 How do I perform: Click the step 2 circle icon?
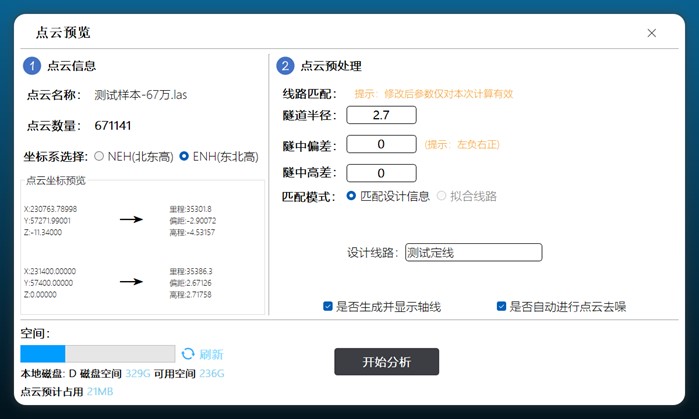(285, 66)
